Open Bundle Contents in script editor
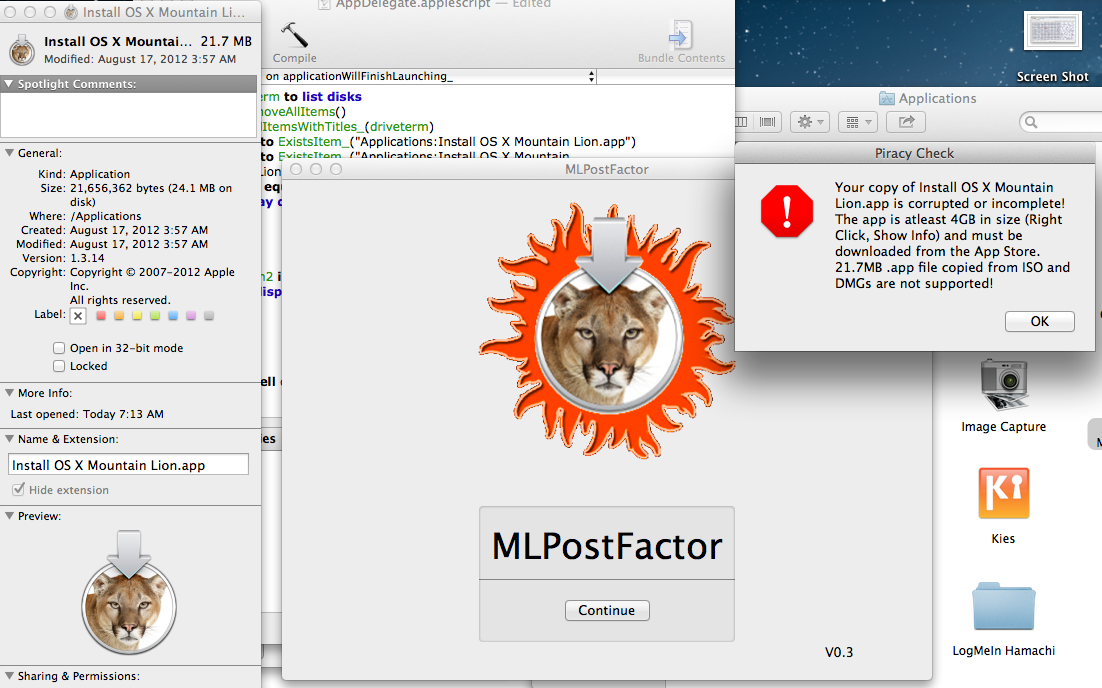The width and height of the screenshot is (1102, 688). pyautogui.click(x=680, y=42)
